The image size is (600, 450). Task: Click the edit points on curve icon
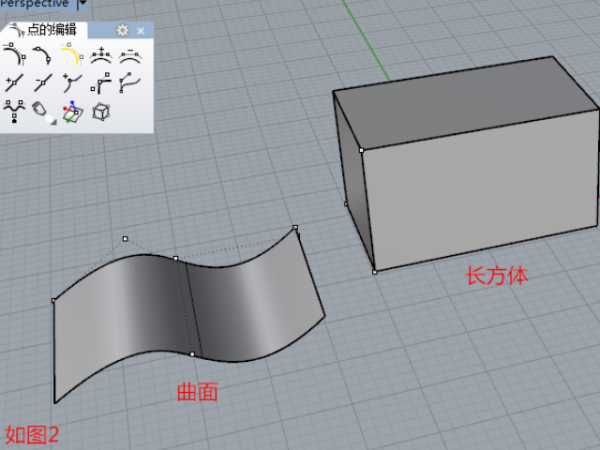[x=42, y=54]
